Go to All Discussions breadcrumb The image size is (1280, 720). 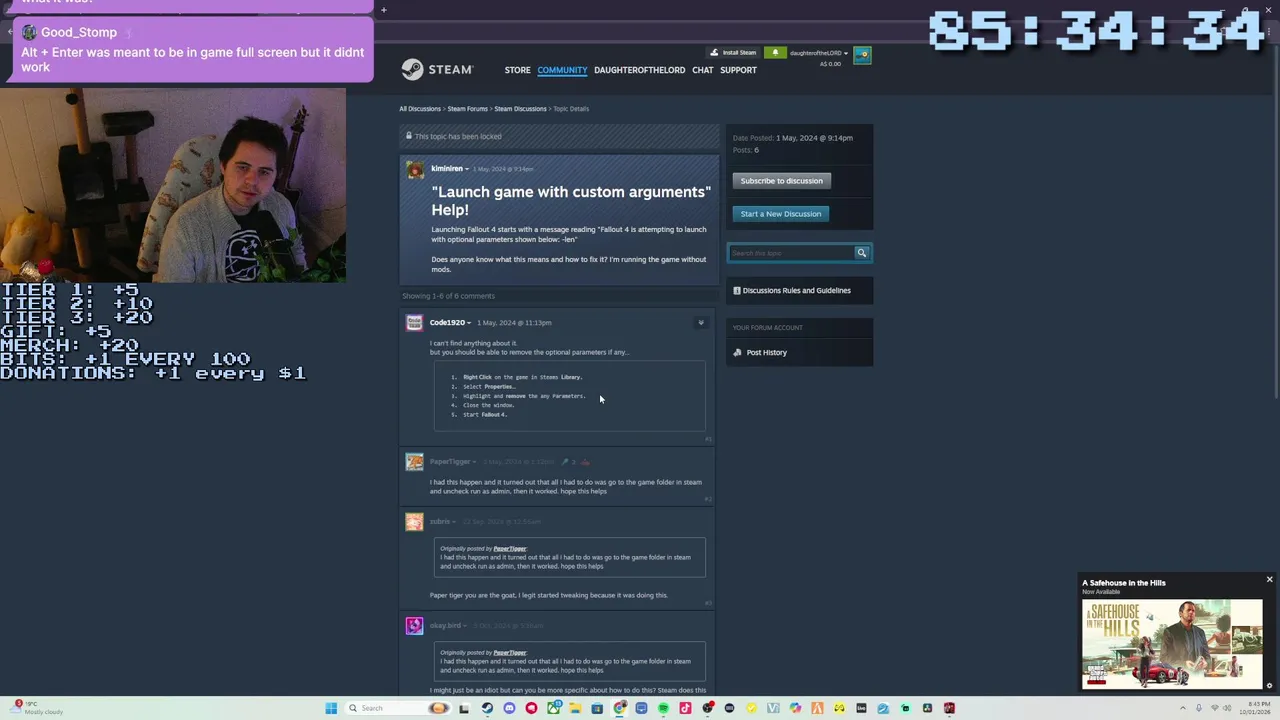click(x=420, y=109)
